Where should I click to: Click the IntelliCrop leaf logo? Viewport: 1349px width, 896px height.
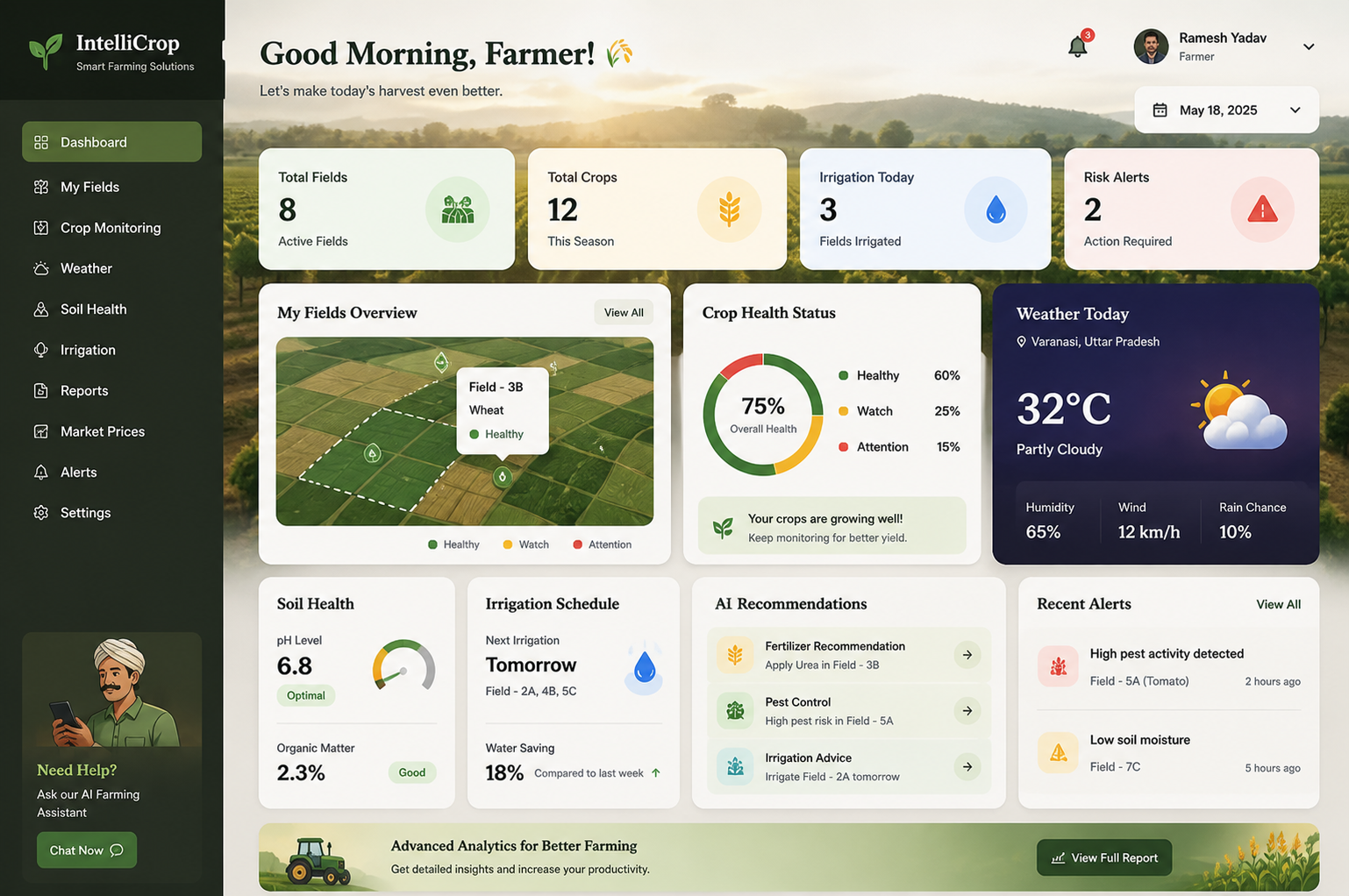tap(46, 52)
